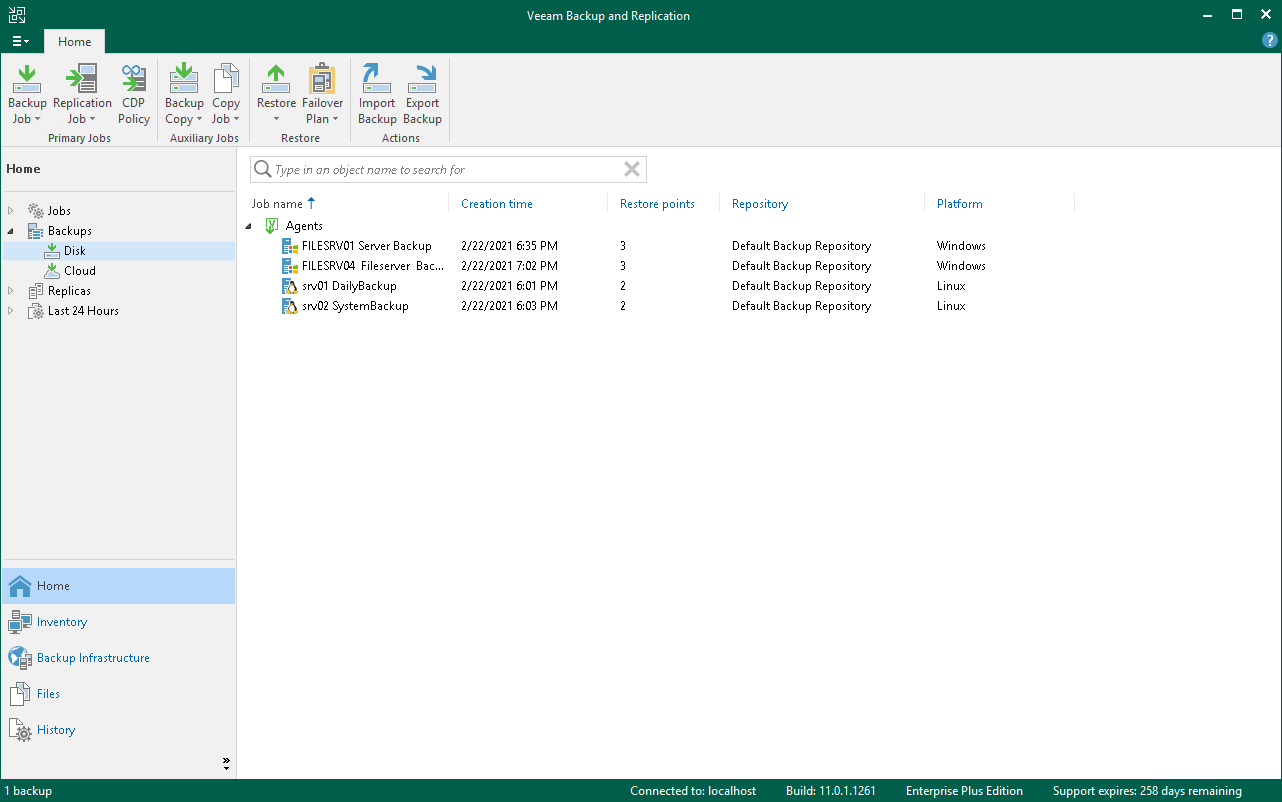Click the srv02 SystemBackup Linux icon
The image size is (1282, 802).
pos(290,306)
